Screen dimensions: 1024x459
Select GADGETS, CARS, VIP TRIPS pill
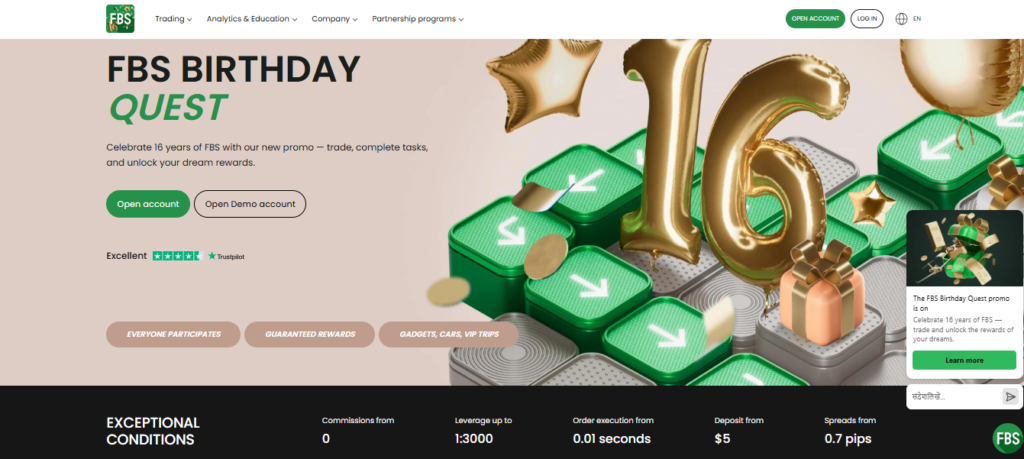click(x=449, y=334)
